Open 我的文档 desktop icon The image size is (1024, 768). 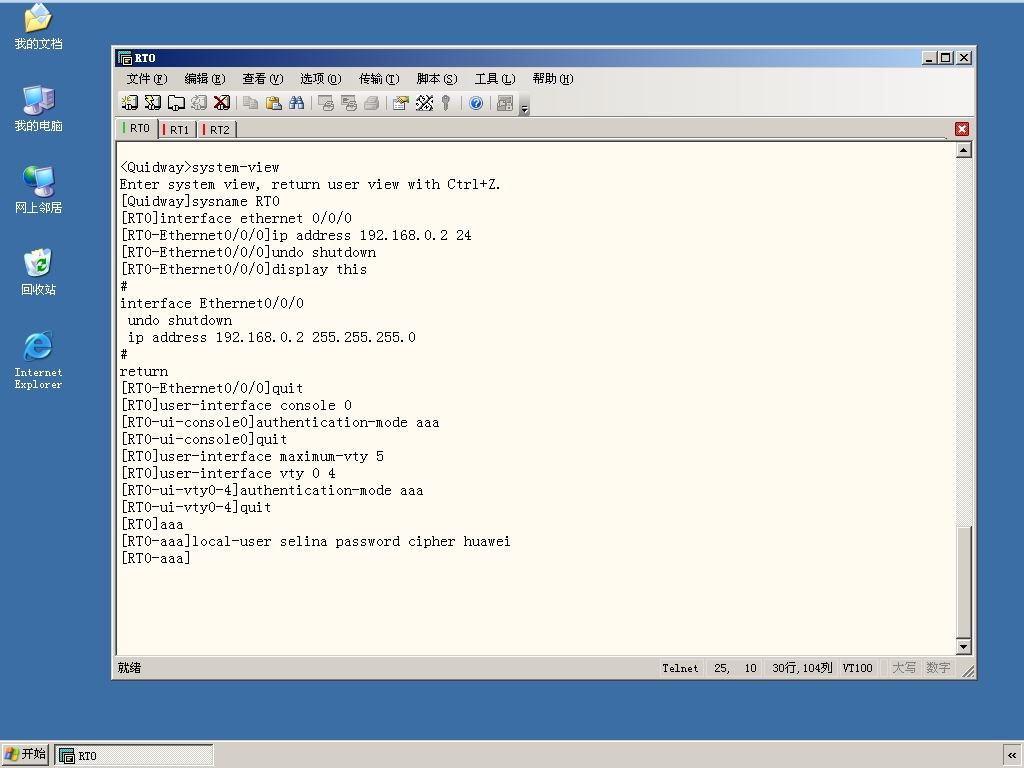(38, 26)
